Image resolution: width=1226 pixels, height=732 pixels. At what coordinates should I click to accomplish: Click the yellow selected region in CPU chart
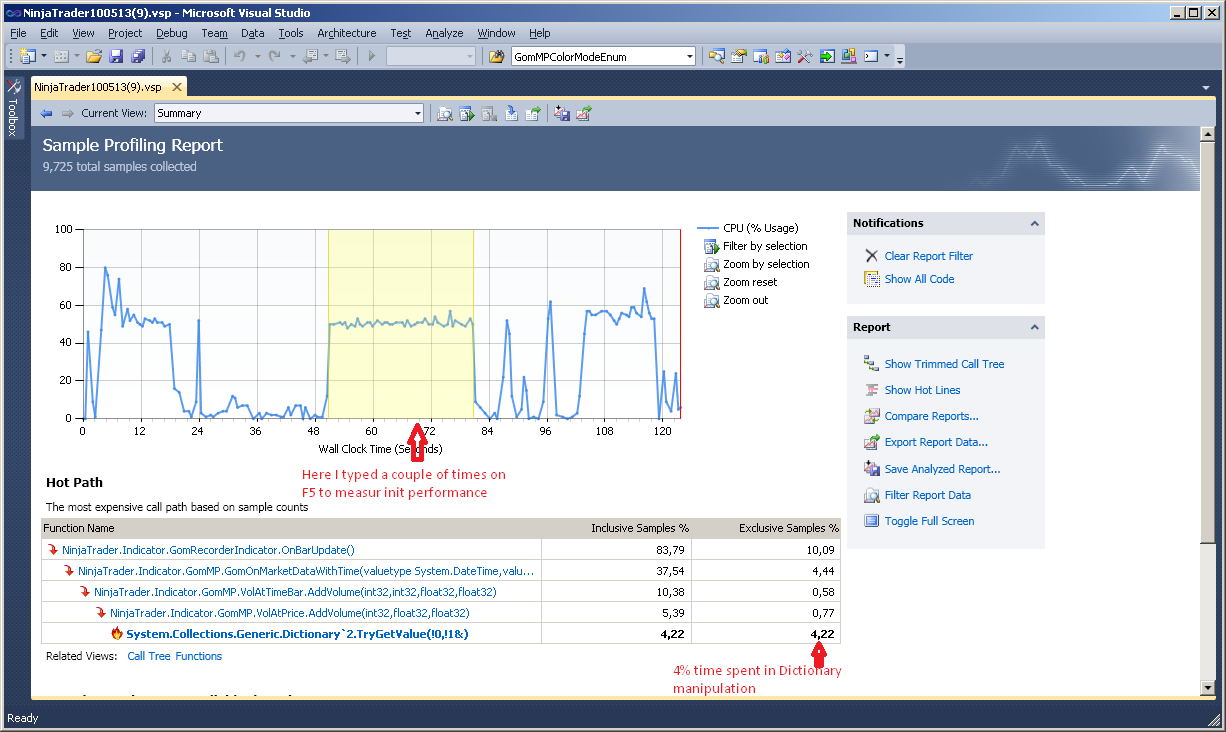(401, 323)
